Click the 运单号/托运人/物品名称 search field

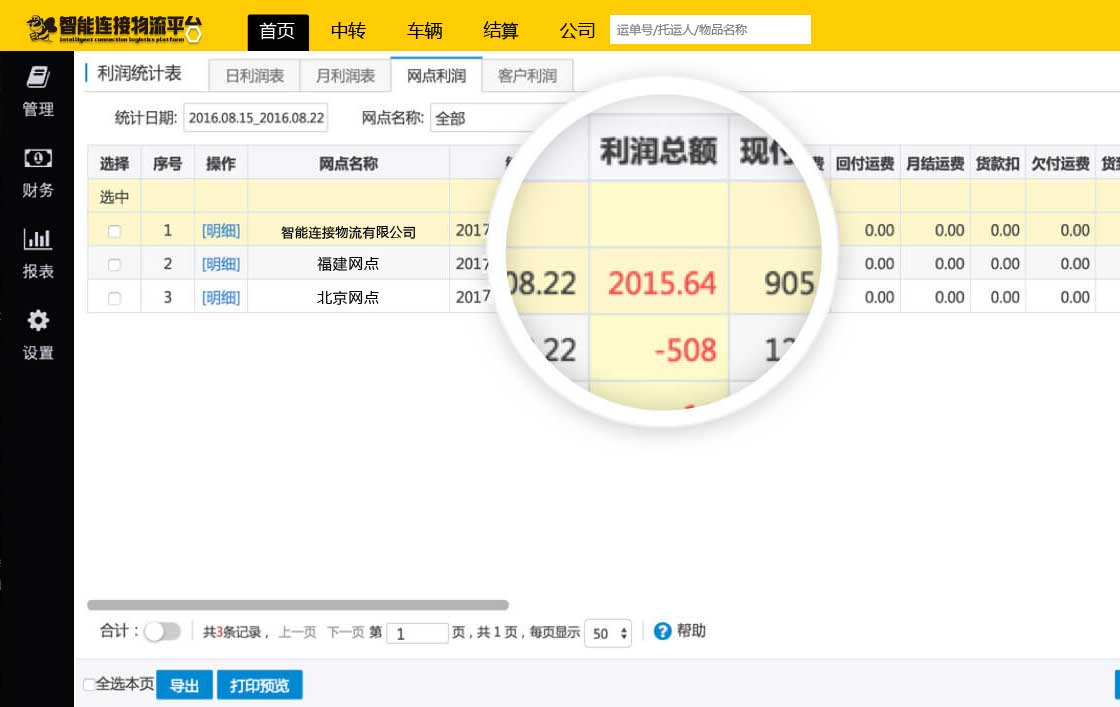710,30
